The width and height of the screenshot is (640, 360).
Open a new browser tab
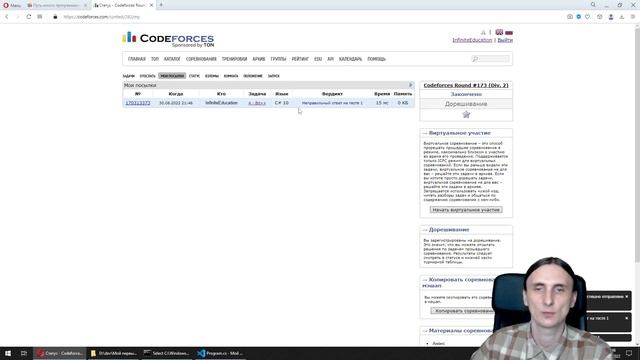(161, 5)
